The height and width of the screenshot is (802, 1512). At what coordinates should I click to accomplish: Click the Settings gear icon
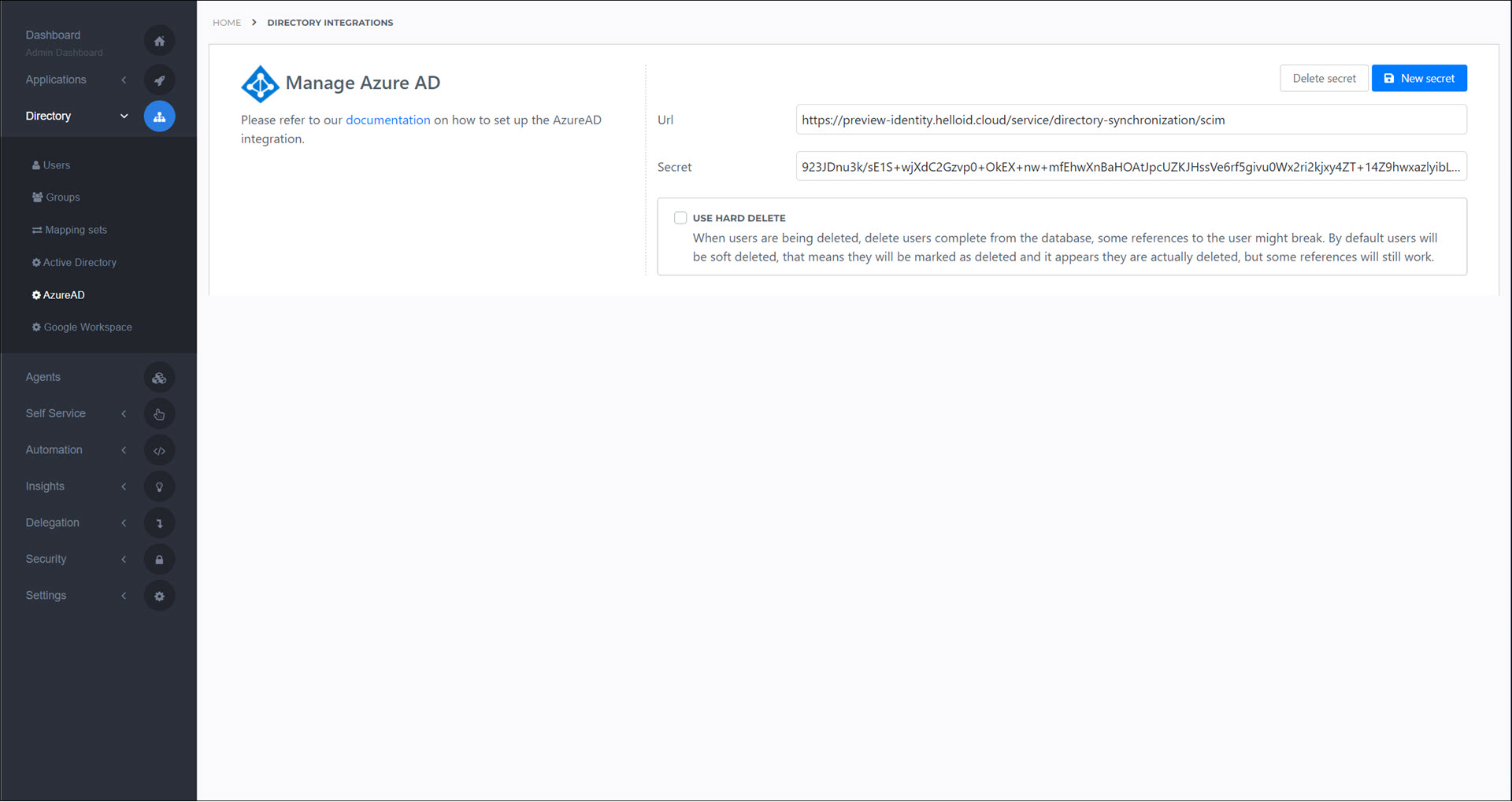(x=159, y=596)
